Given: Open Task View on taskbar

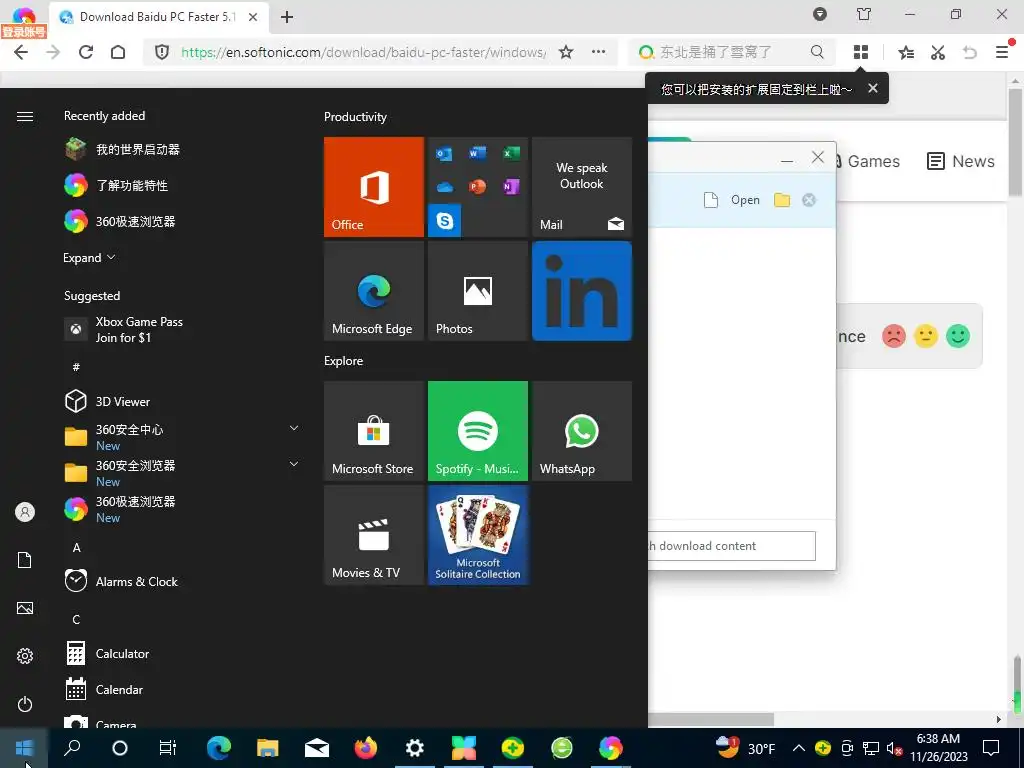Looking at the screenshot, I should pos(168,748).
